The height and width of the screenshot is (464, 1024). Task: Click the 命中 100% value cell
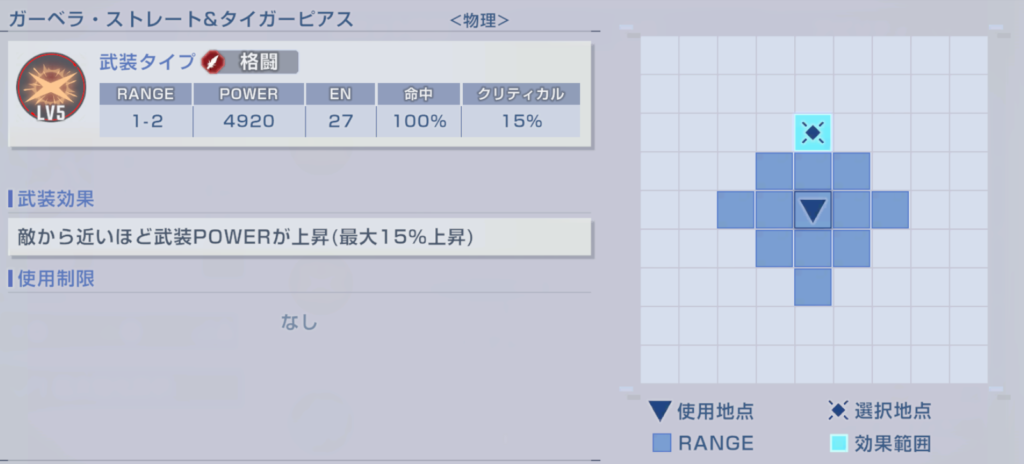(418, 122)
